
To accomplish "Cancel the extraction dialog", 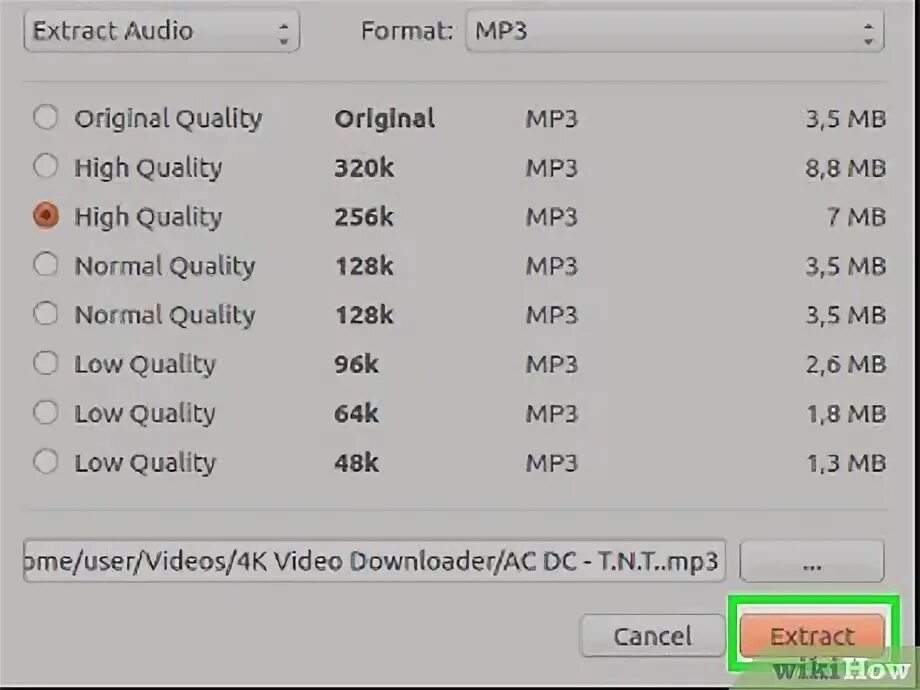I will (x=652, y=636).
